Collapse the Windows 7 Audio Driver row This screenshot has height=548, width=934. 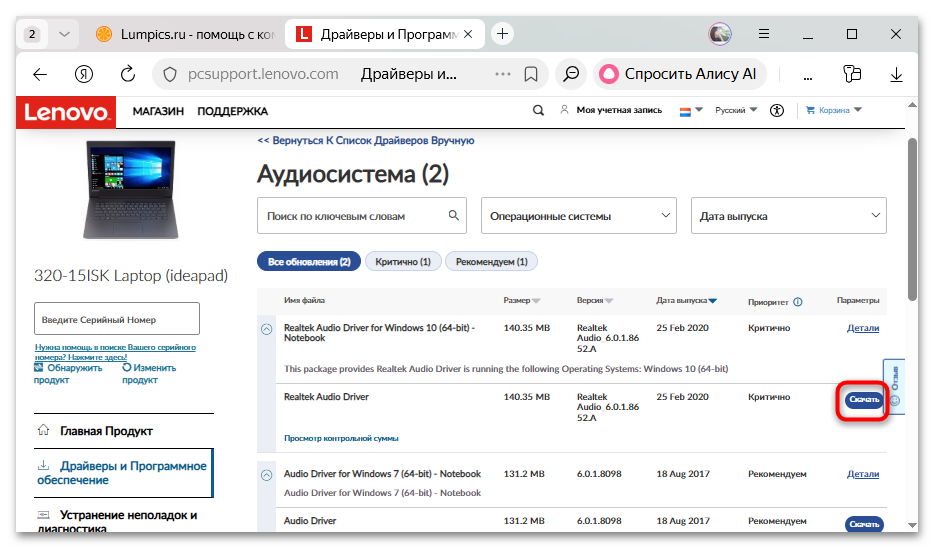(x=267, y=475)
